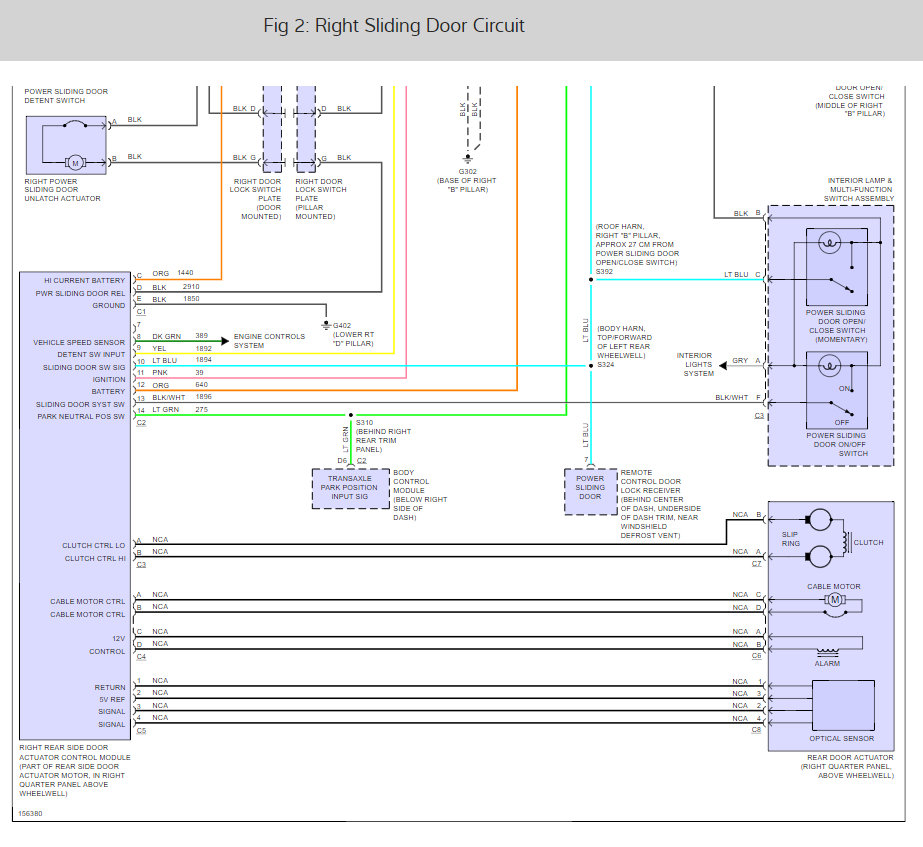The width and height of the screenshot is (923, 847).
Task: Click 'PNK 39' wire label
Action: [178, 373]
